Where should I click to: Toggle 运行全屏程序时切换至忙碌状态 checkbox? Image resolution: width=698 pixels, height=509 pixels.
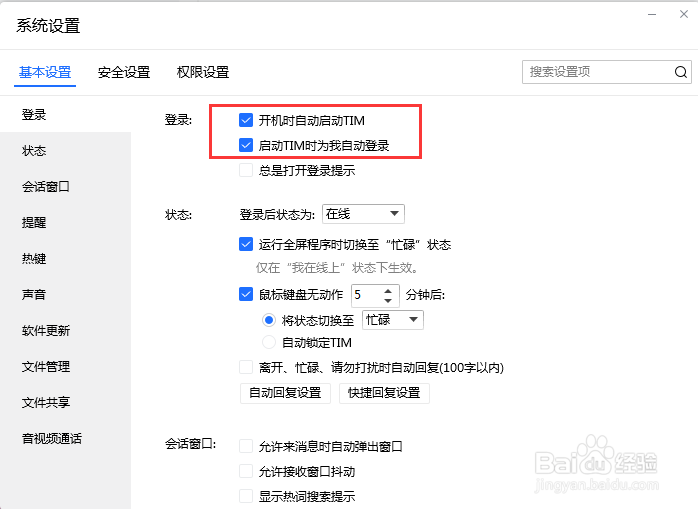pos(246,244)
